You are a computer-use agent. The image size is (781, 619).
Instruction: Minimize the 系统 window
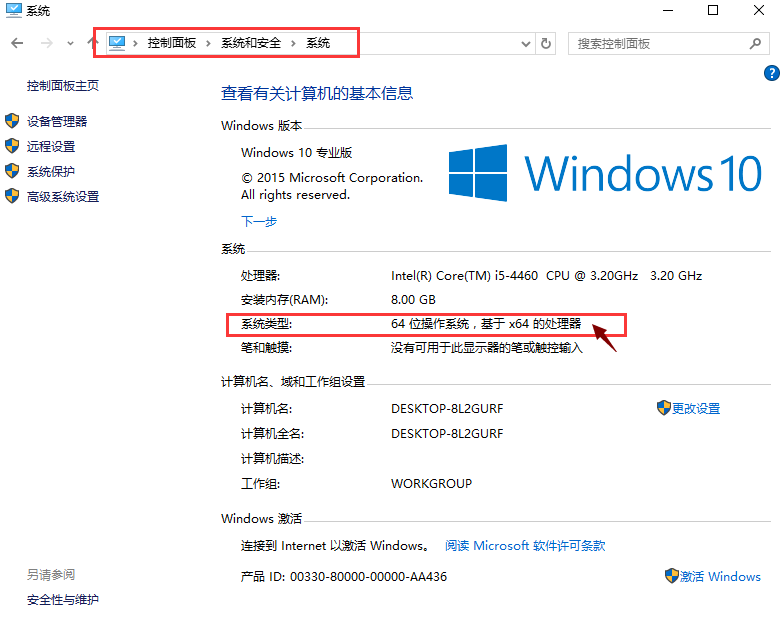pos(668,10)
